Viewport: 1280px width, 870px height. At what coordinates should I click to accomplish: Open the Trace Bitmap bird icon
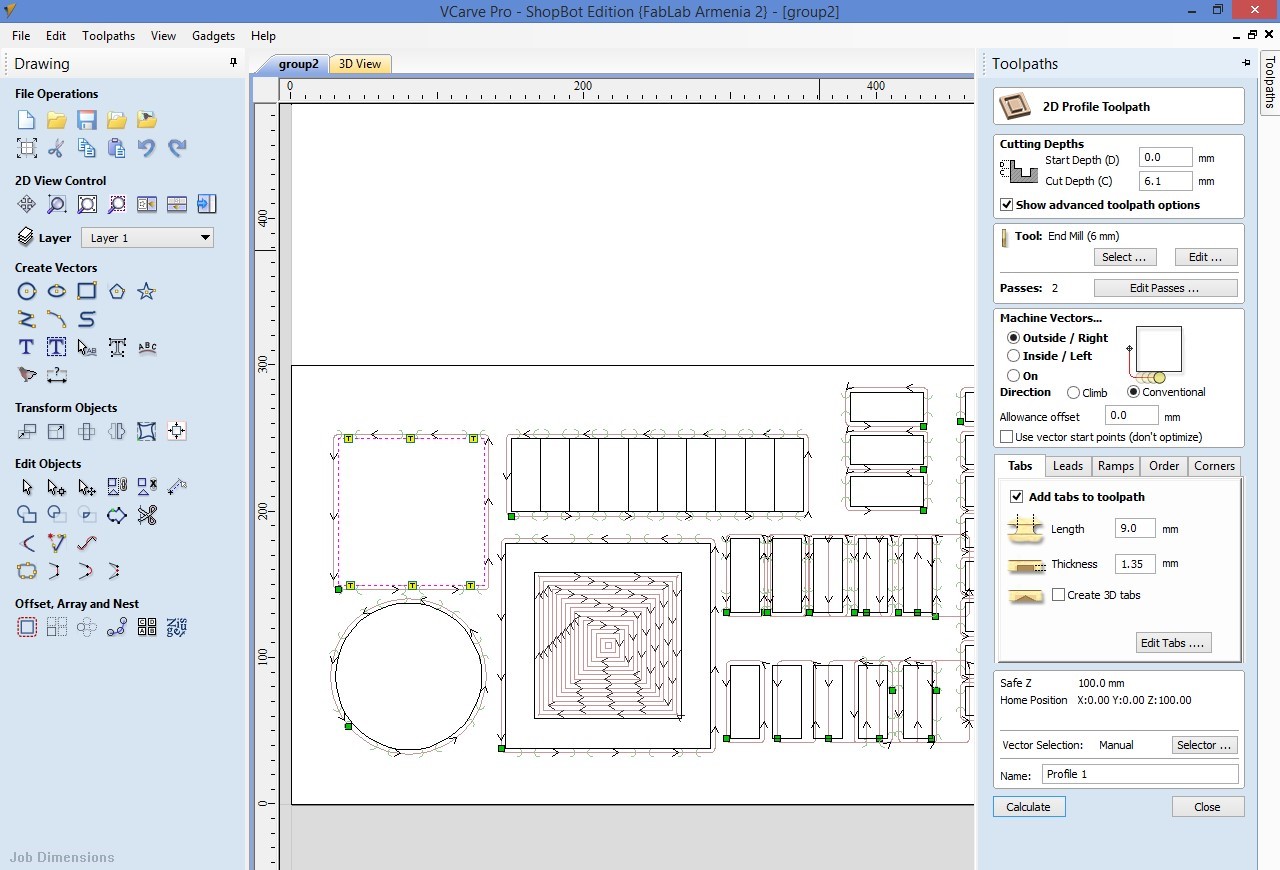pos(27,375)
